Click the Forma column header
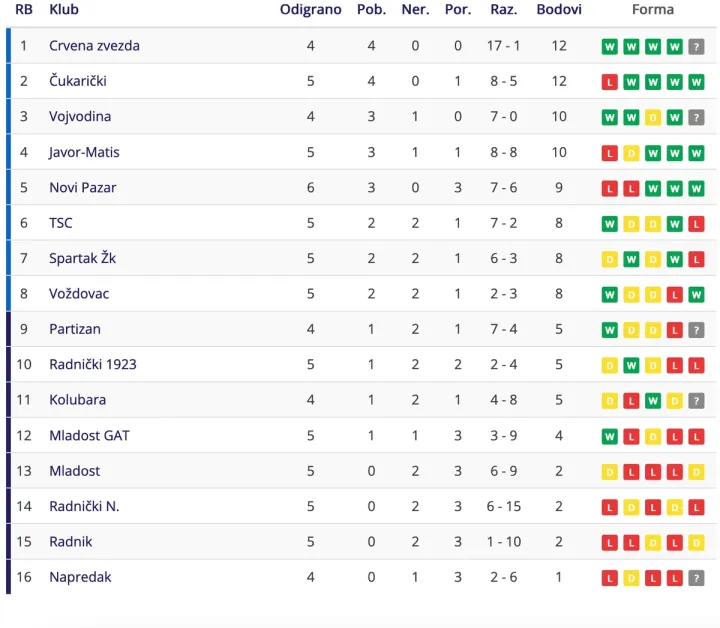Screen dimensions: 720x628 (x=652, y=9)
